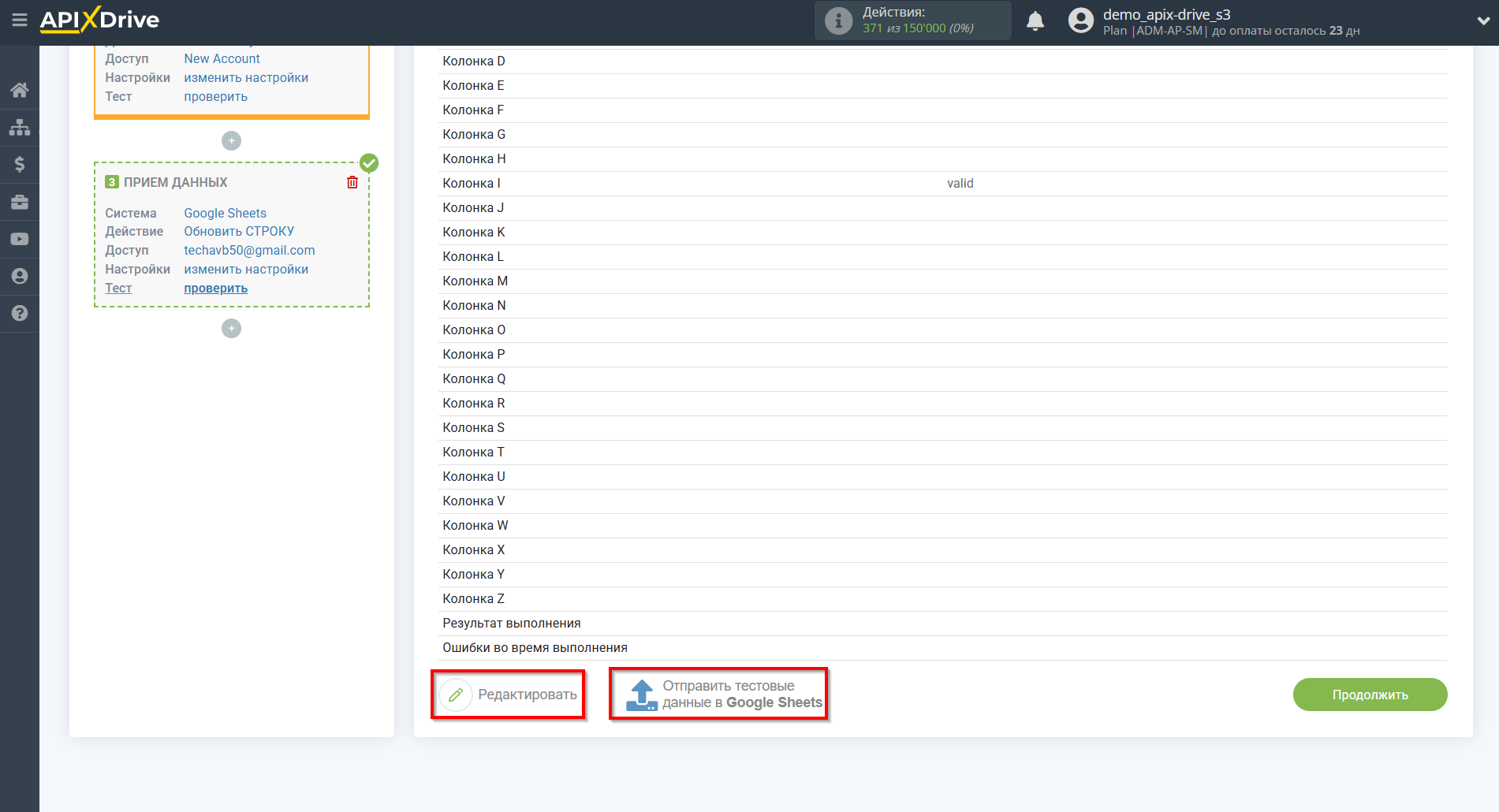Click the Редактировать button

tap(509, 695)
